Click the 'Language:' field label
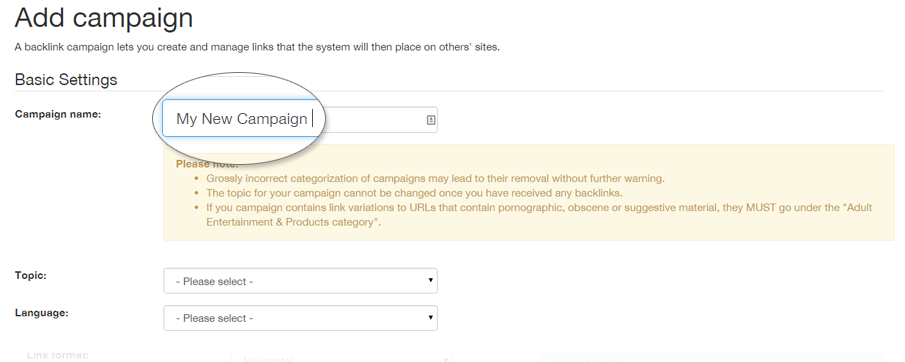Screen dimensions: 905x362 point(42,312)
